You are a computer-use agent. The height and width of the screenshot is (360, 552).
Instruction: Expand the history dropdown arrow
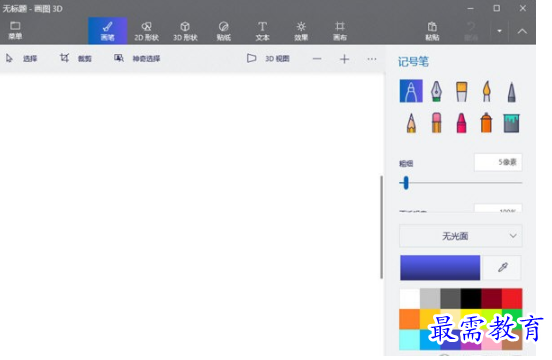pyautogui.click(x=499, y=31)
